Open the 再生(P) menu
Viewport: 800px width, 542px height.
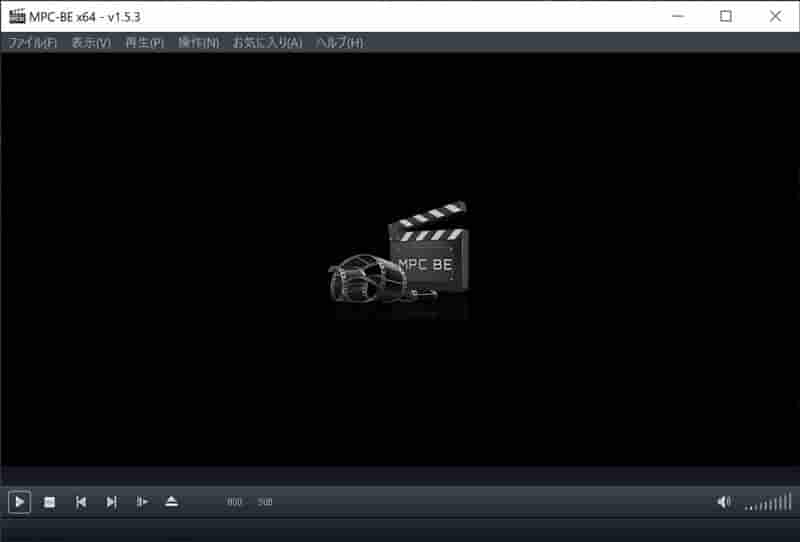click(x=144, y=43)
